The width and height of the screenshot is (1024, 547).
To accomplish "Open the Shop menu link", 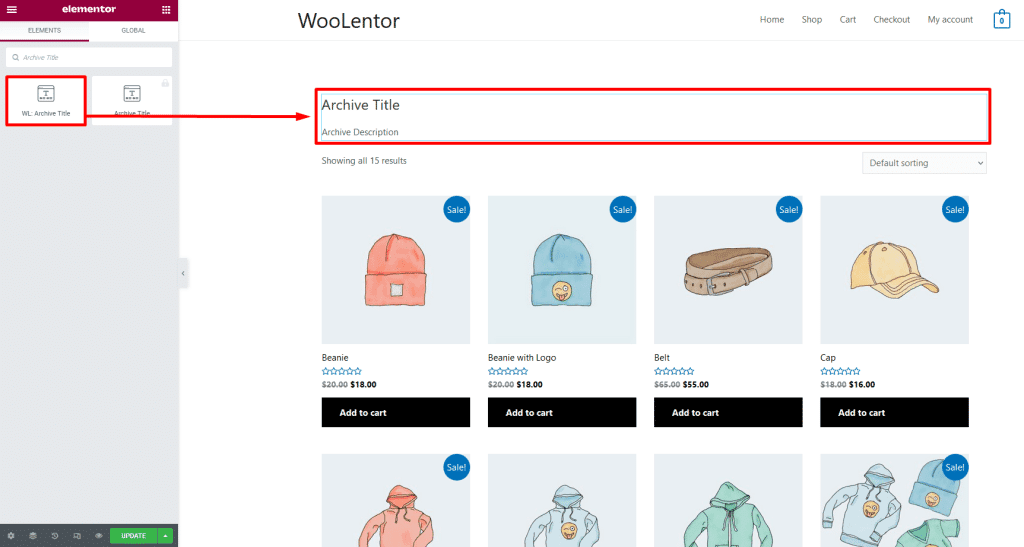I will click(x=811, y=20).
